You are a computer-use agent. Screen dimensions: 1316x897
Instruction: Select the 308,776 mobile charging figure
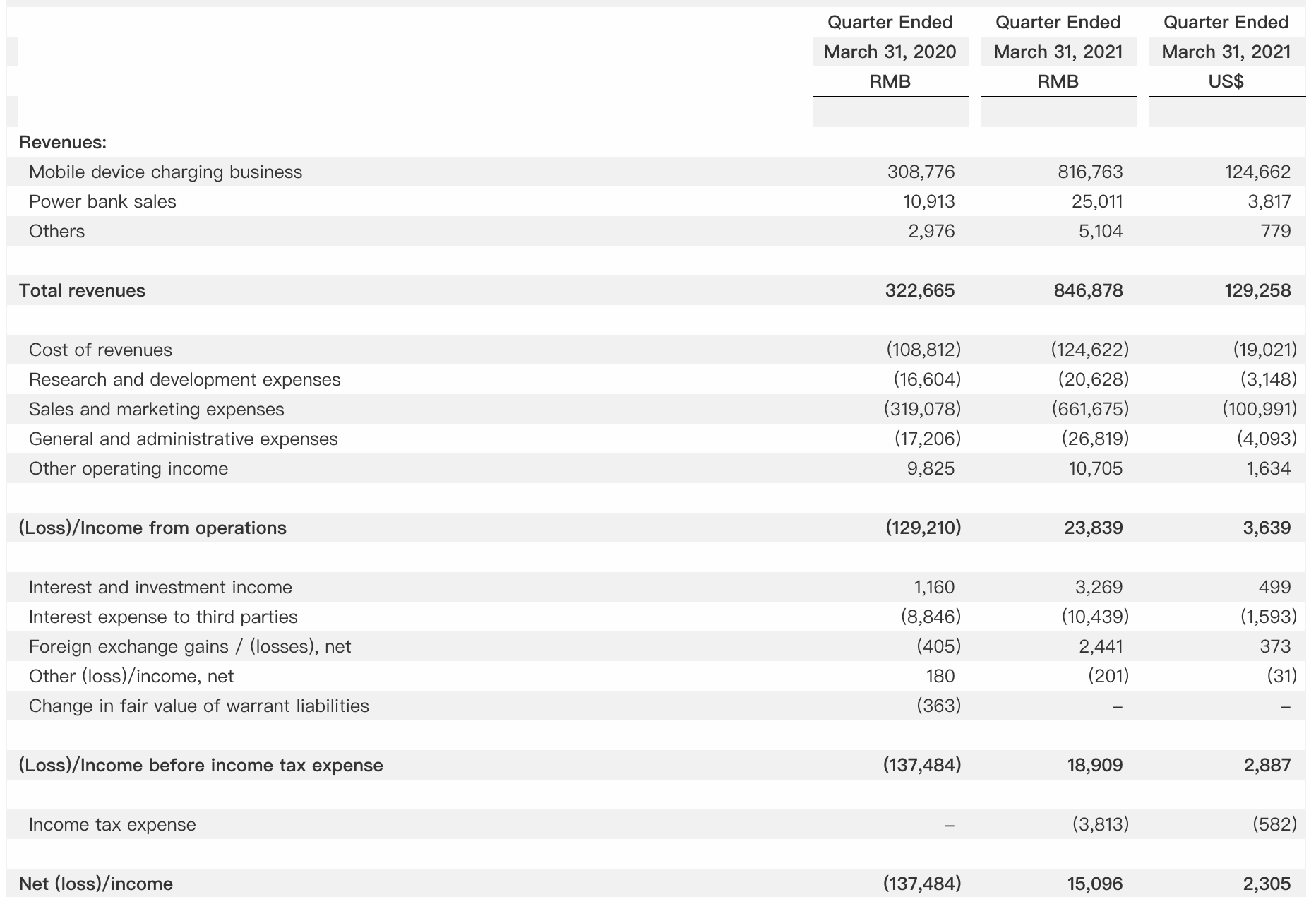point(921,172)
